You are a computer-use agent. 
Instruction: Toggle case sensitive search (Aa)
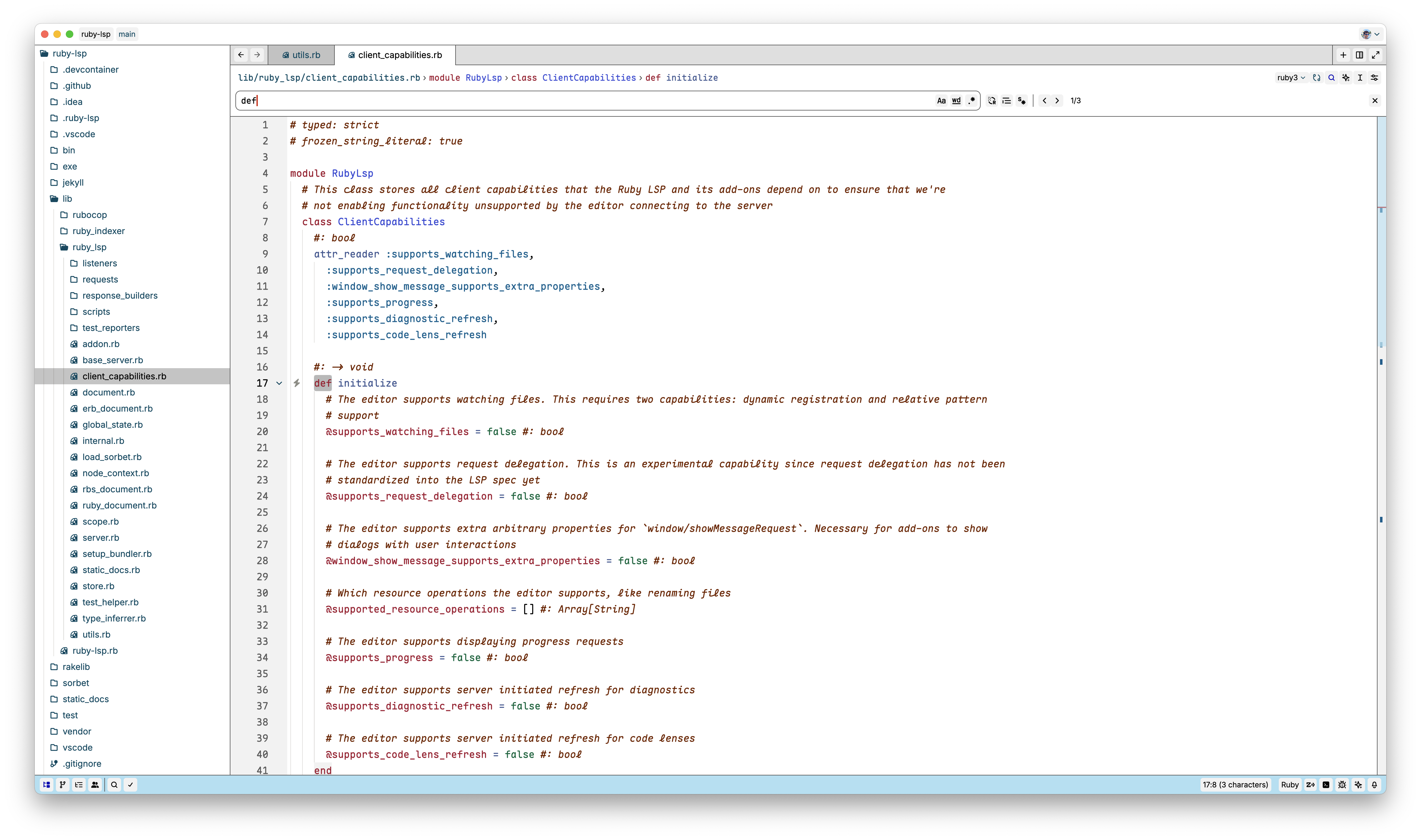(941, 101)
